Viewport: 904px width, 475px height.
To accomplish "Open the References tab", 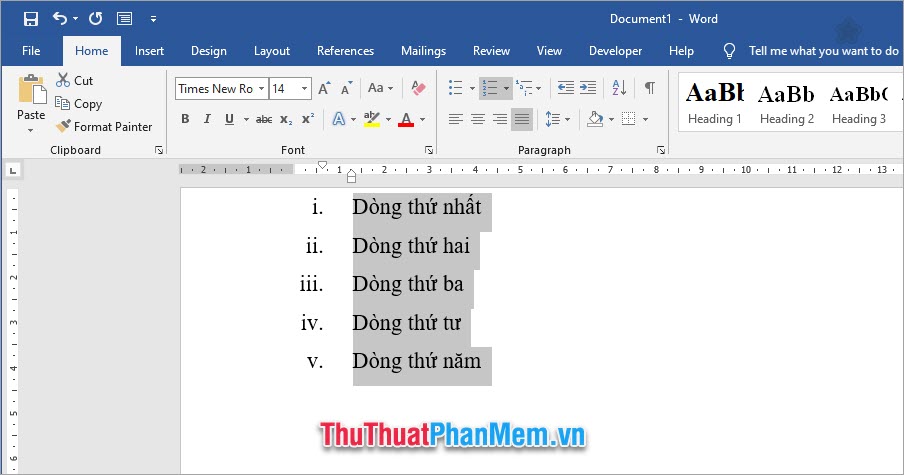I will [x=345, y=51].
